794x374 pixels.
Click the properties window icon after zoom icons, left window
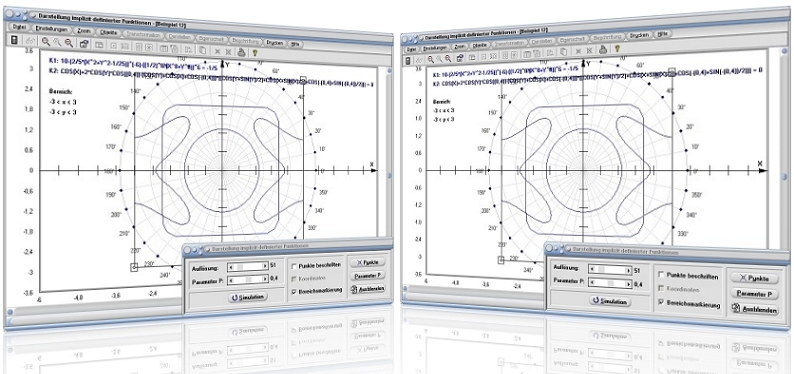click(x=84, y=44)
